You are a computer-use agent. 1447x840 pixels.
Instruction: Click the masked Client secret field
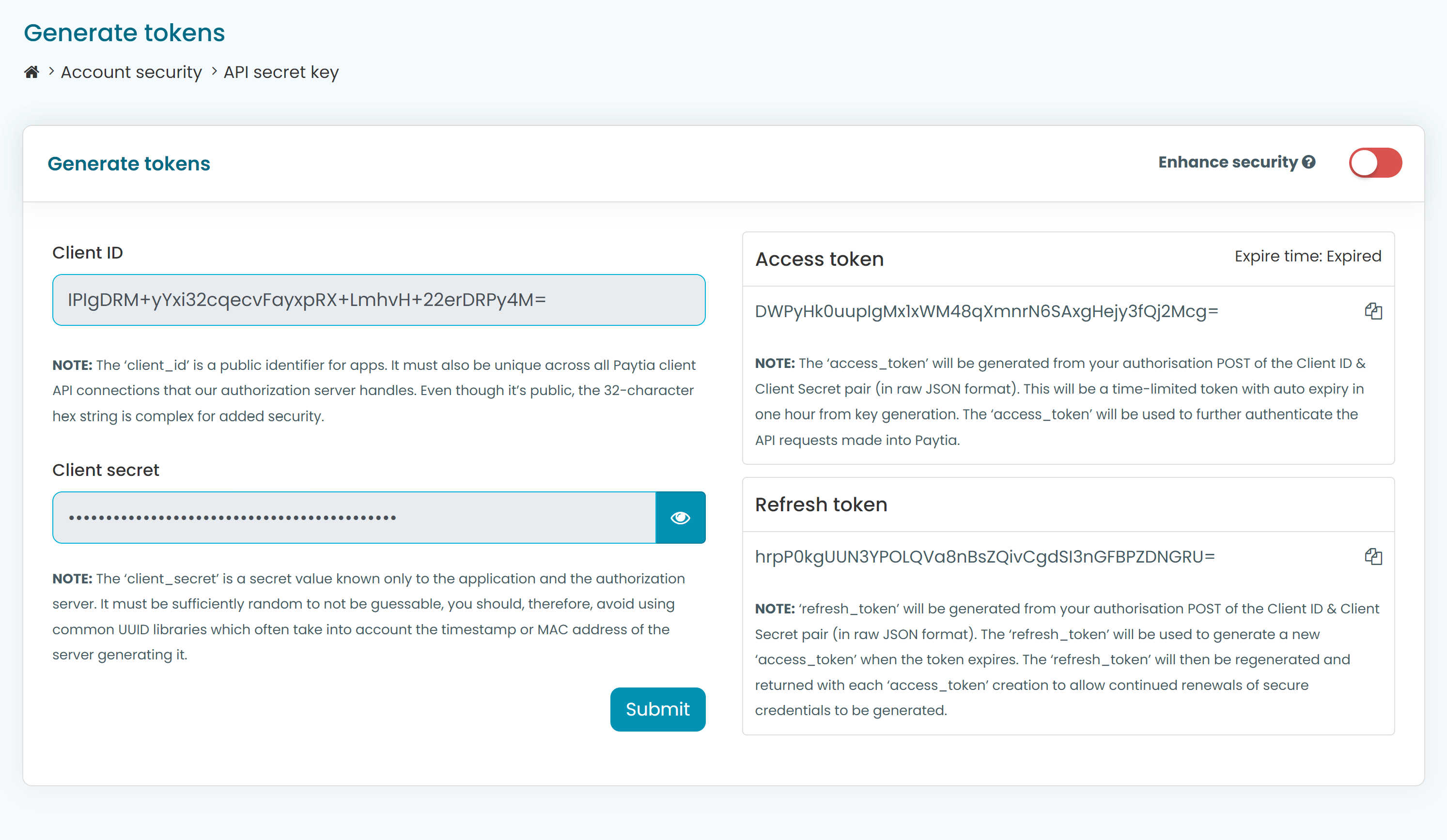[x=354, y=518]
